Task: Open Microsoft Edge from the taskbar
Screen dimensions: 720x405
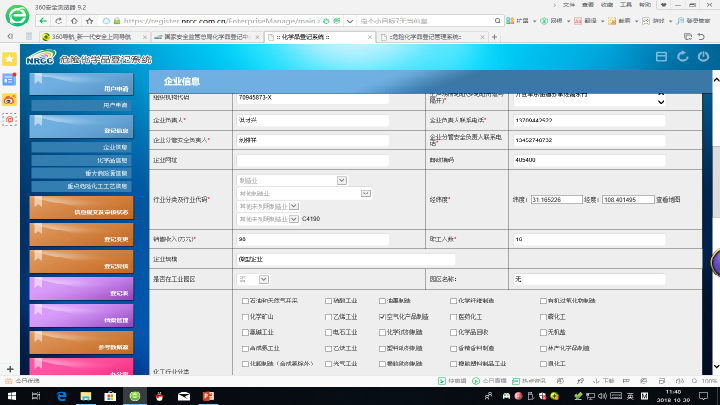Action: tap(61, 397)
